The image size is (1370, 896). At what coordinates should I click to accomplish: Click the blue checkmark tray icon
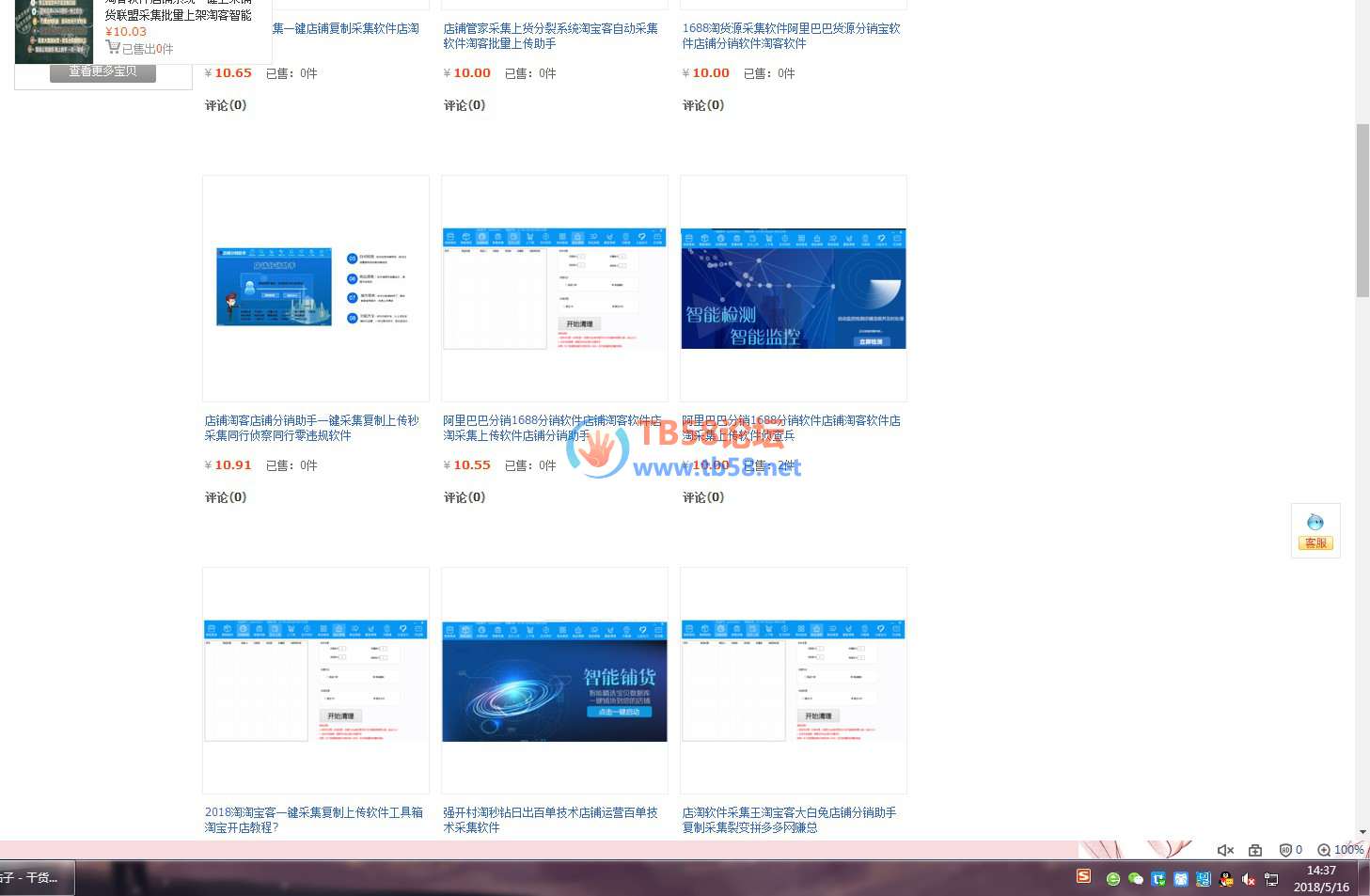1158,879
